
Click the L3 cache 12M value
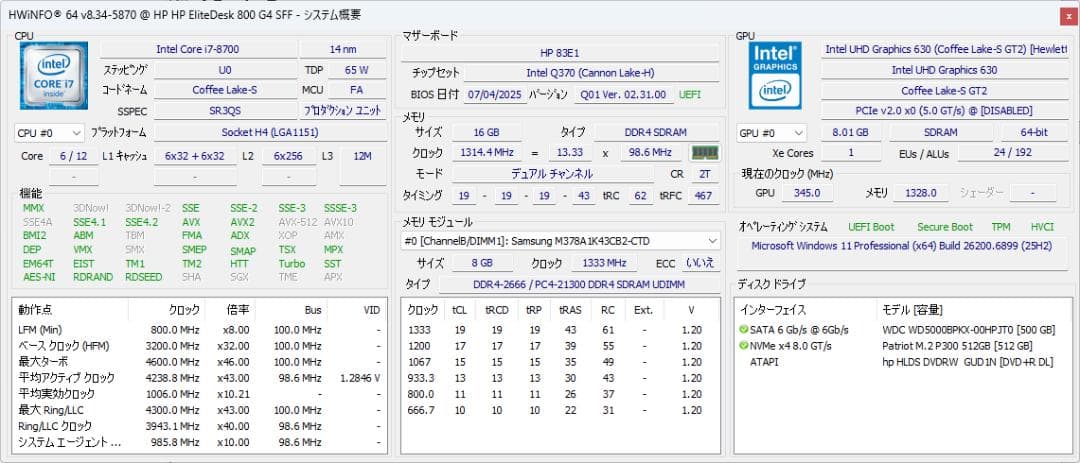[x=362, y=156]
